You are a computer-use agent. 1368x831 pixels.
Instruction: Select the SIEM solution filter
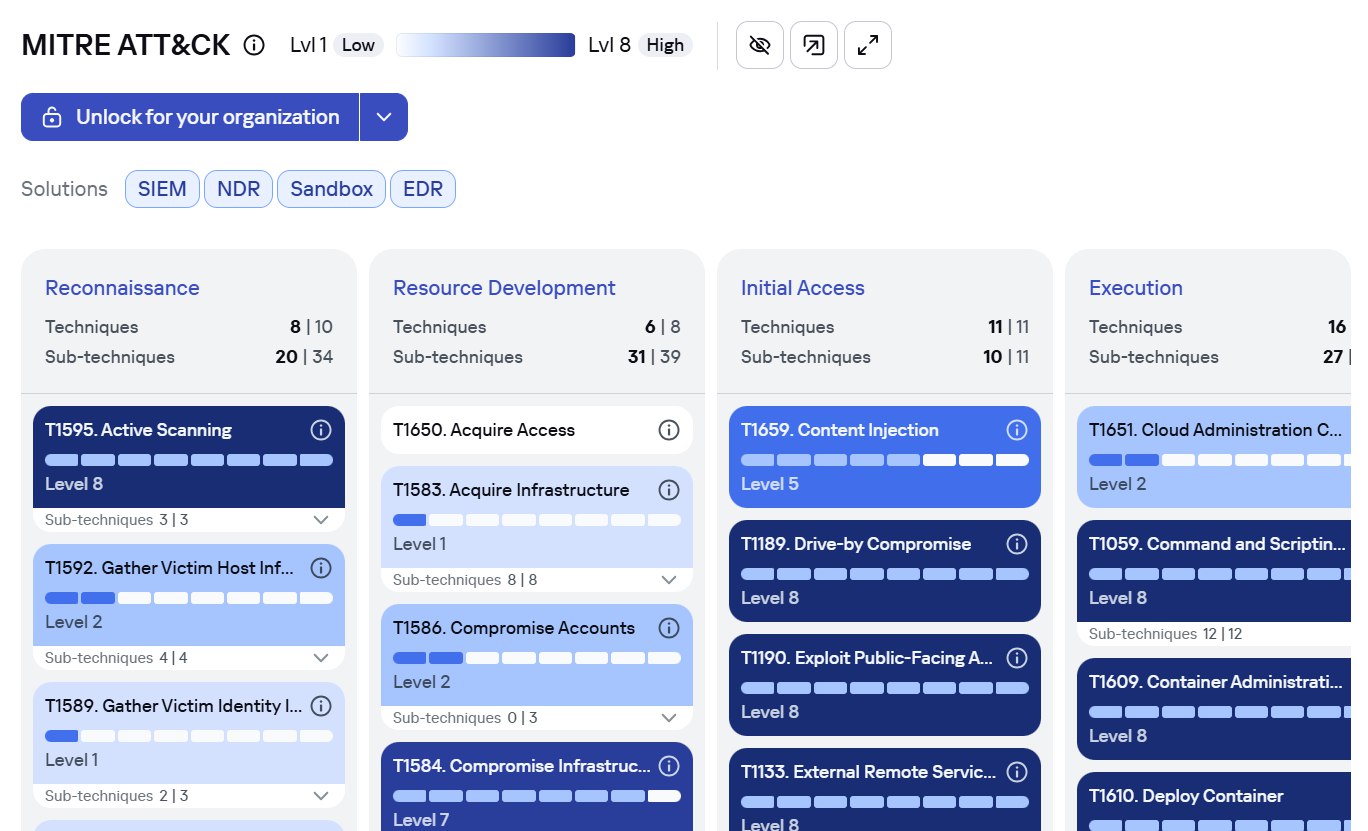[162, 189]
